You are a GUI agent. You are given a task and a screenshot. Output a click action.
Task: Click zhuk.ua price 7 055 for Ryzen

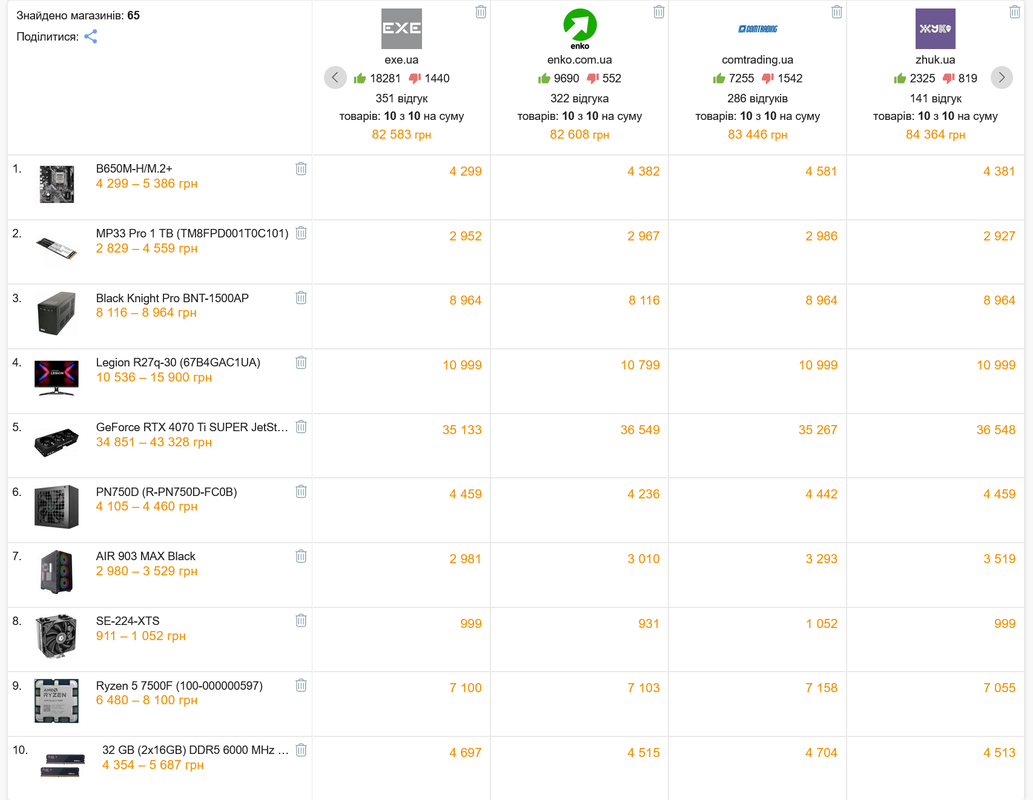999,688
